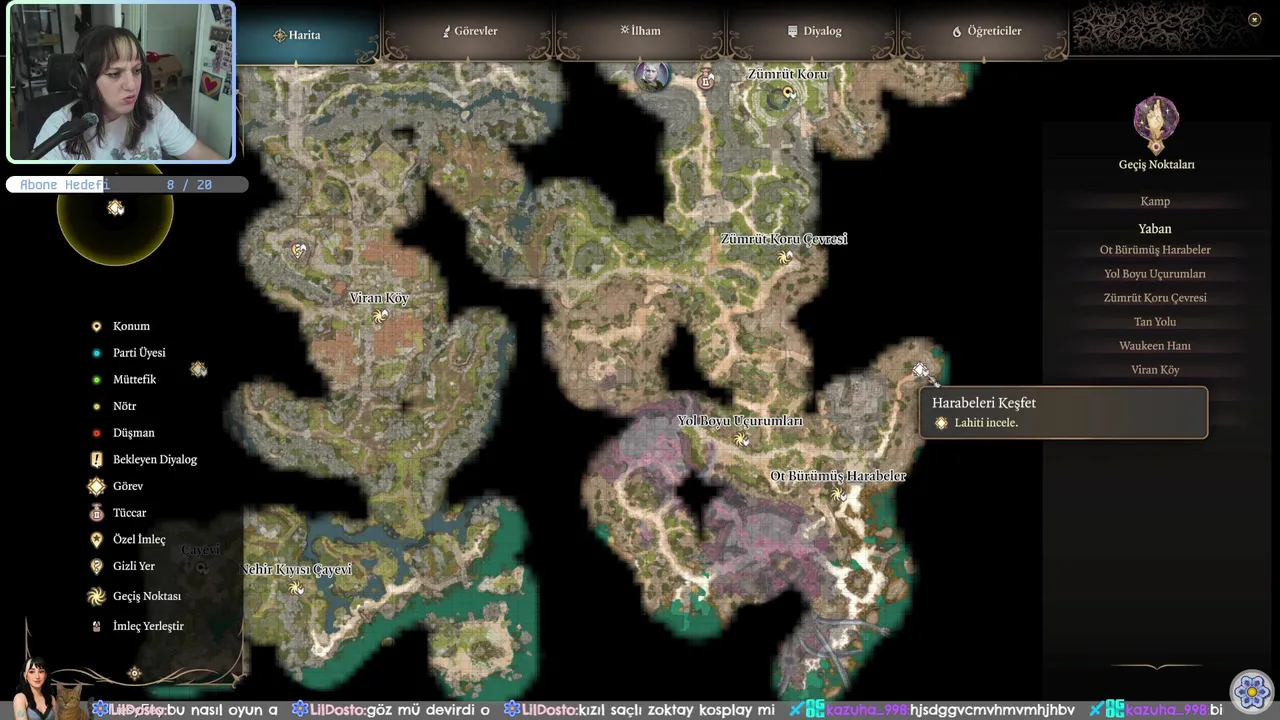Screen dimensions: 1280x720
Task: Click the map marker left of Viran Köy's region
Action: tap(198, 370)
